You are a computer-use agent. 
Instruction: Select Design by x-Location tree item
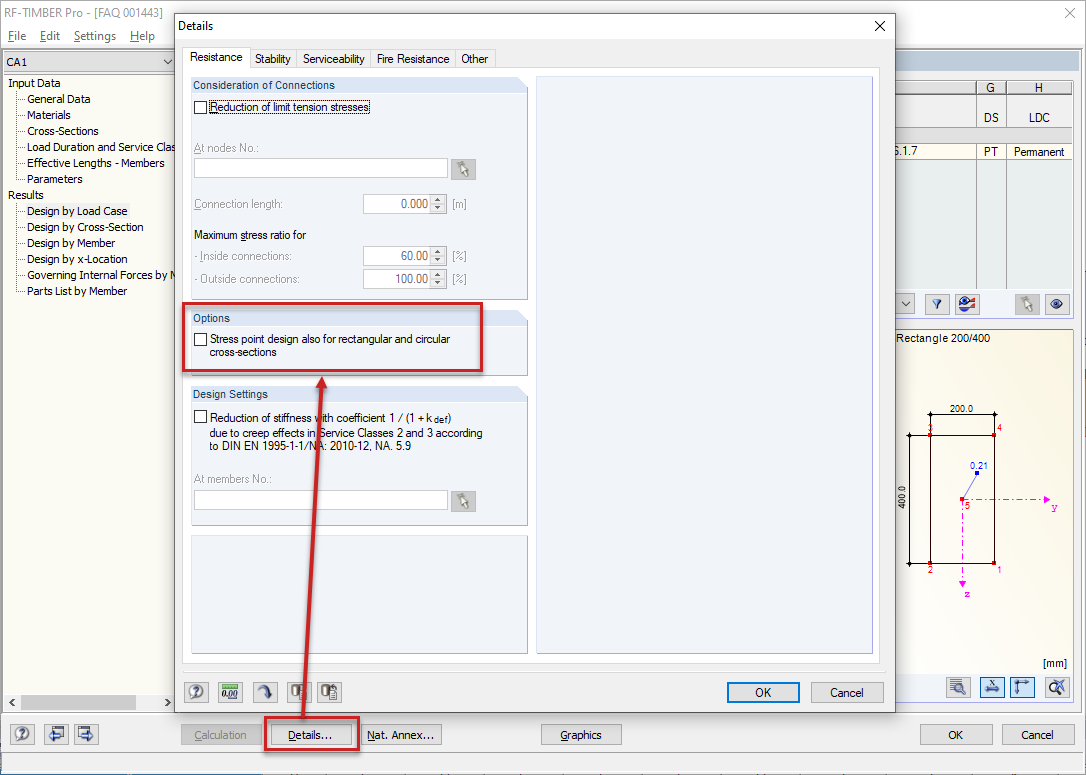point(78,259)
